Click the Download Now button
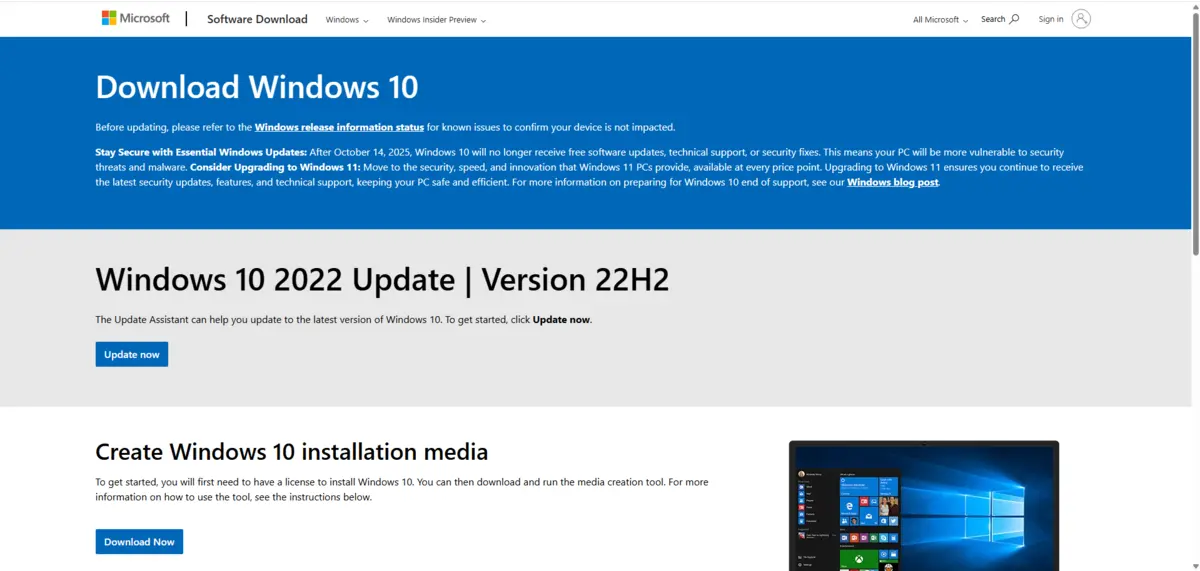This screenshot has width=1200, height=571. click(x=139, y=542)
